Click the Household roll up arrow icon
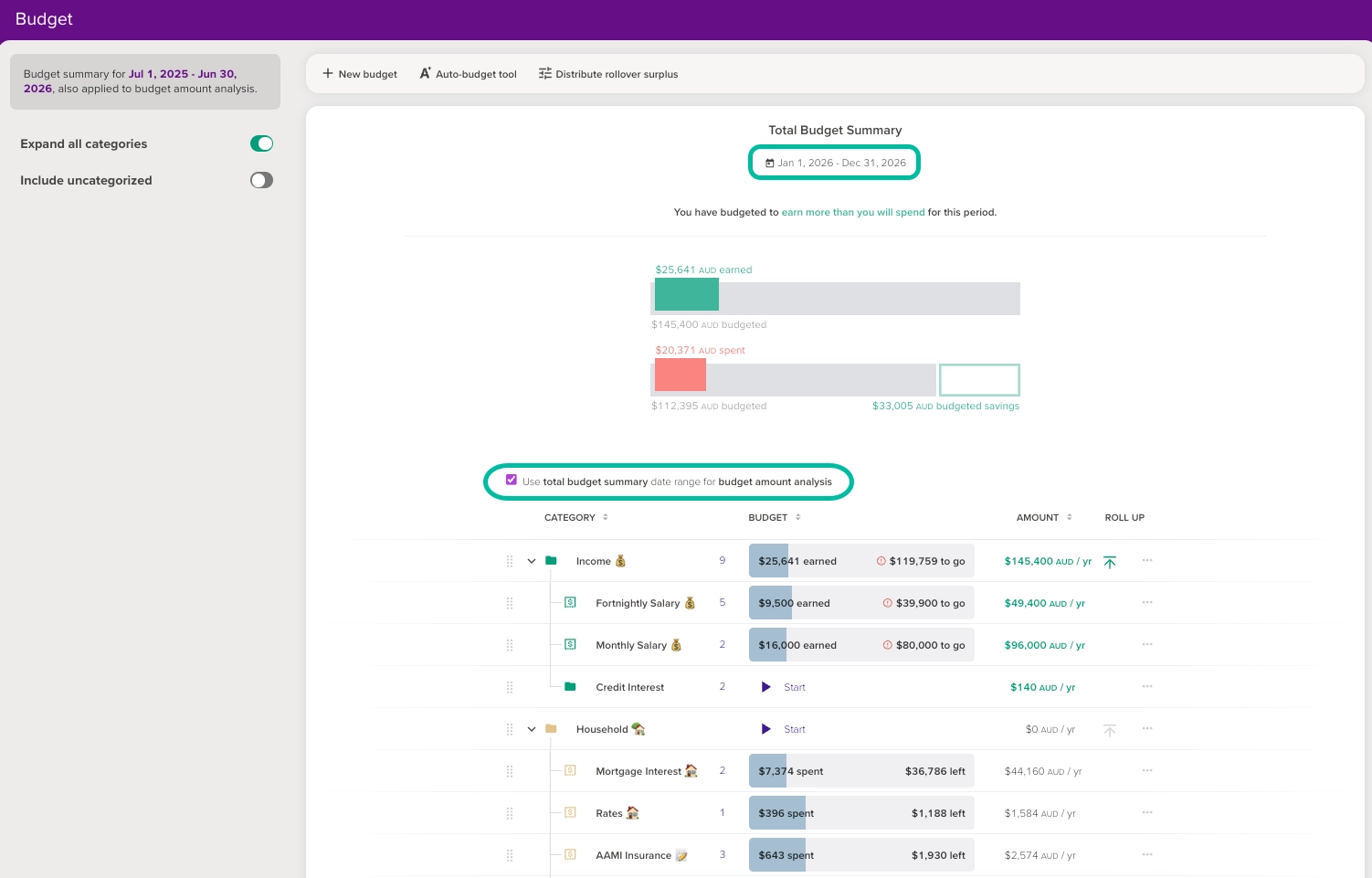 point(1110,730)
